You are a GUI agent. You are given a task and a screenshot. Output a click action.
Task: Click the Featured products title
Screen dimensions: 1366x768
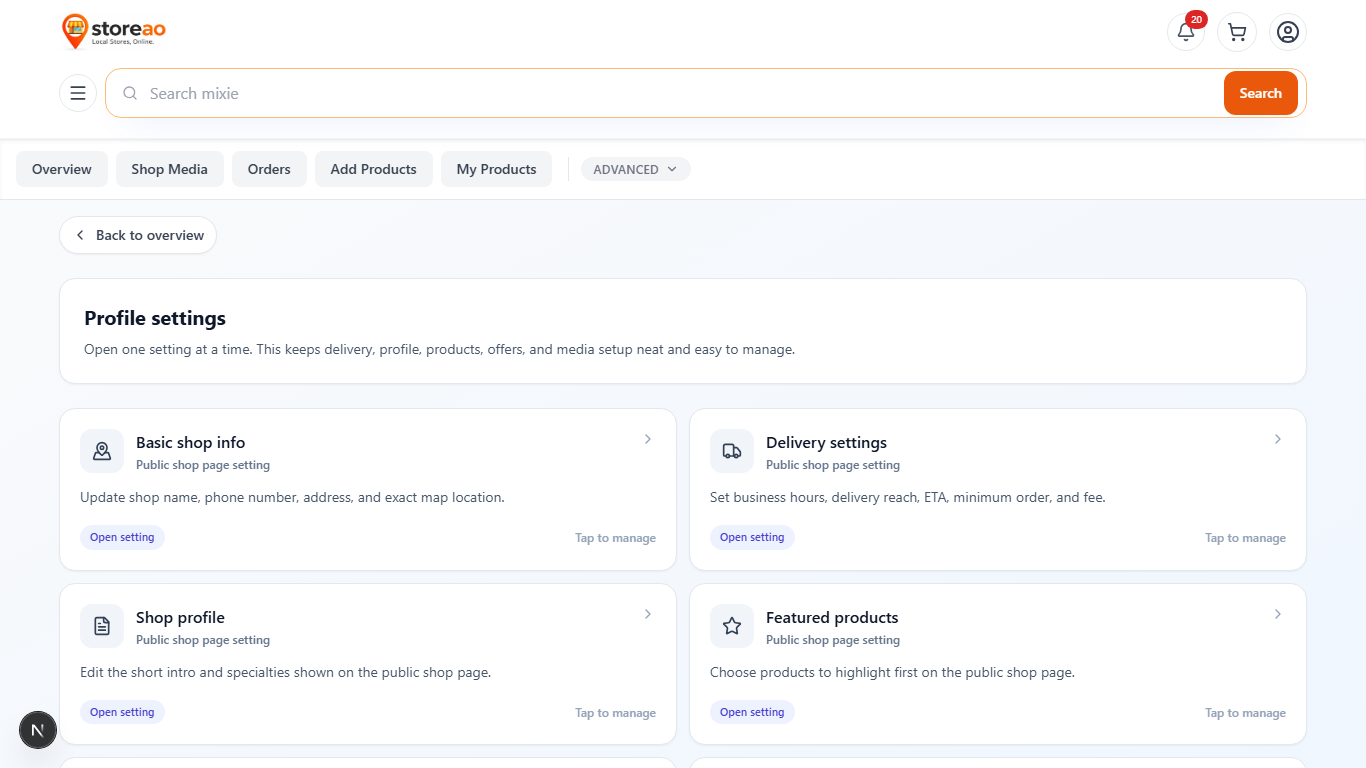(832, 617)
